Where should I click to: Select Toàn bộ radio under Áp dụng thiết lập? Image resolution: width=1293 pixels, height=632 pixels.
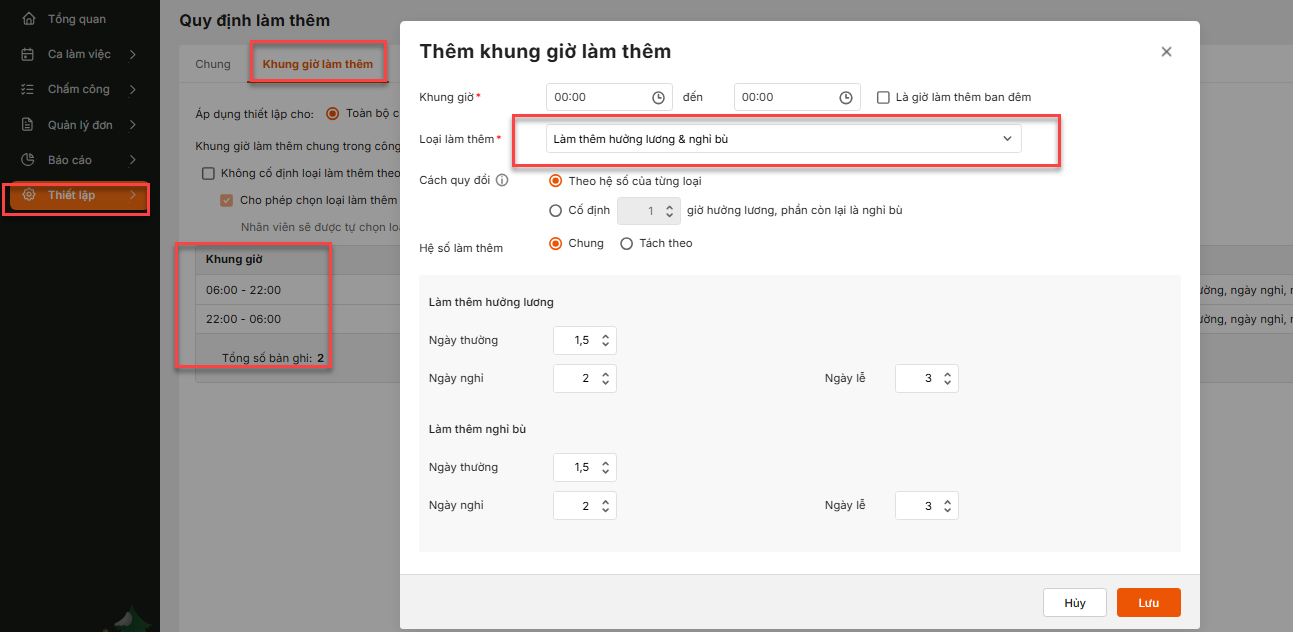click(333, 114)
